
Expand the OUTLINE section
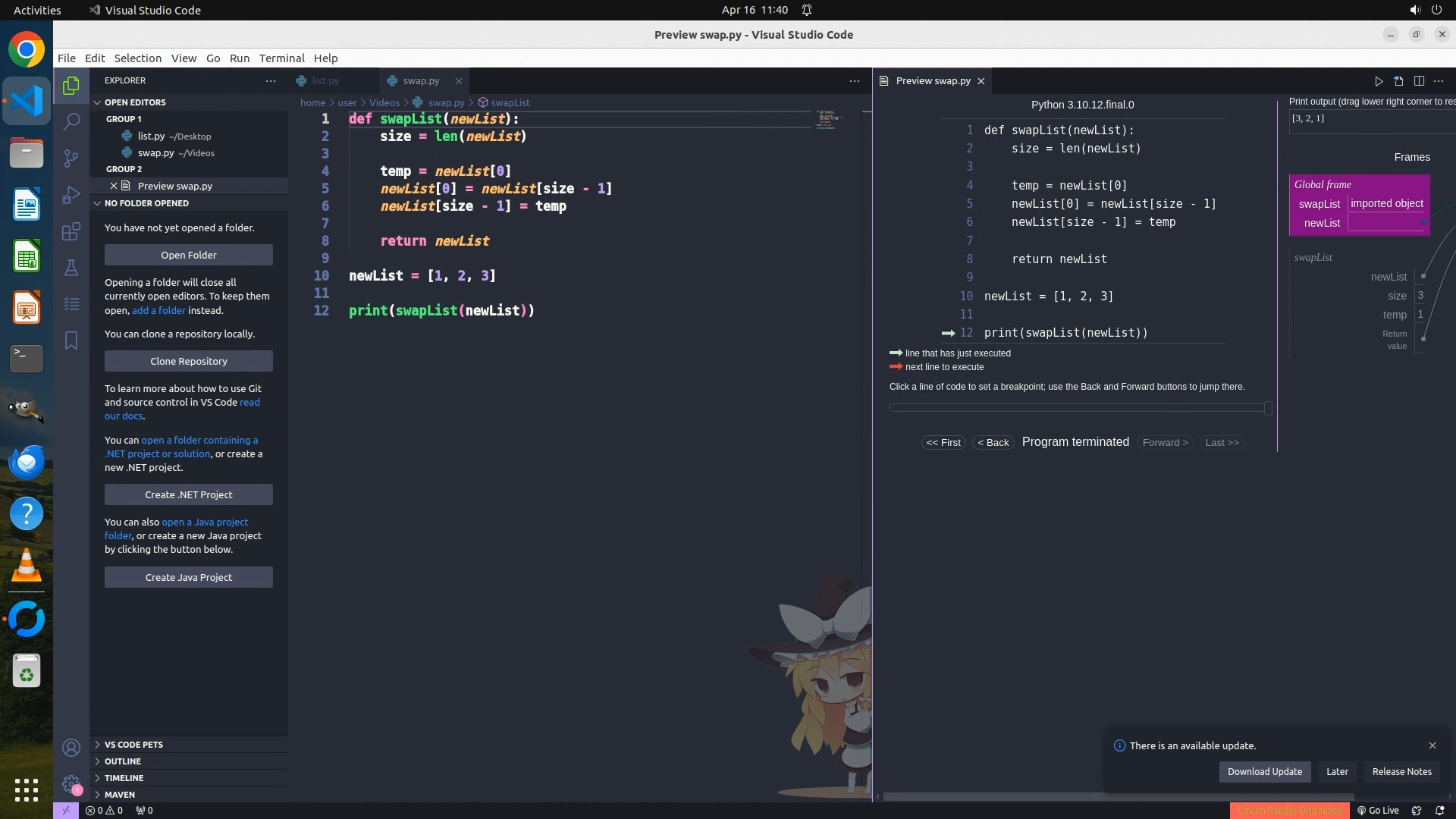coord(123,761)
